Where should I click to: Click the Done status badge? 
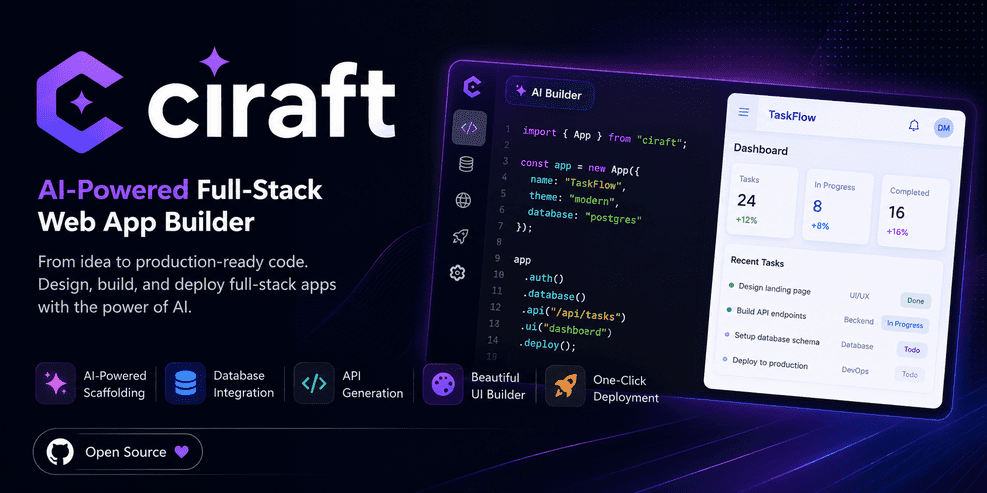coord(915,301)
